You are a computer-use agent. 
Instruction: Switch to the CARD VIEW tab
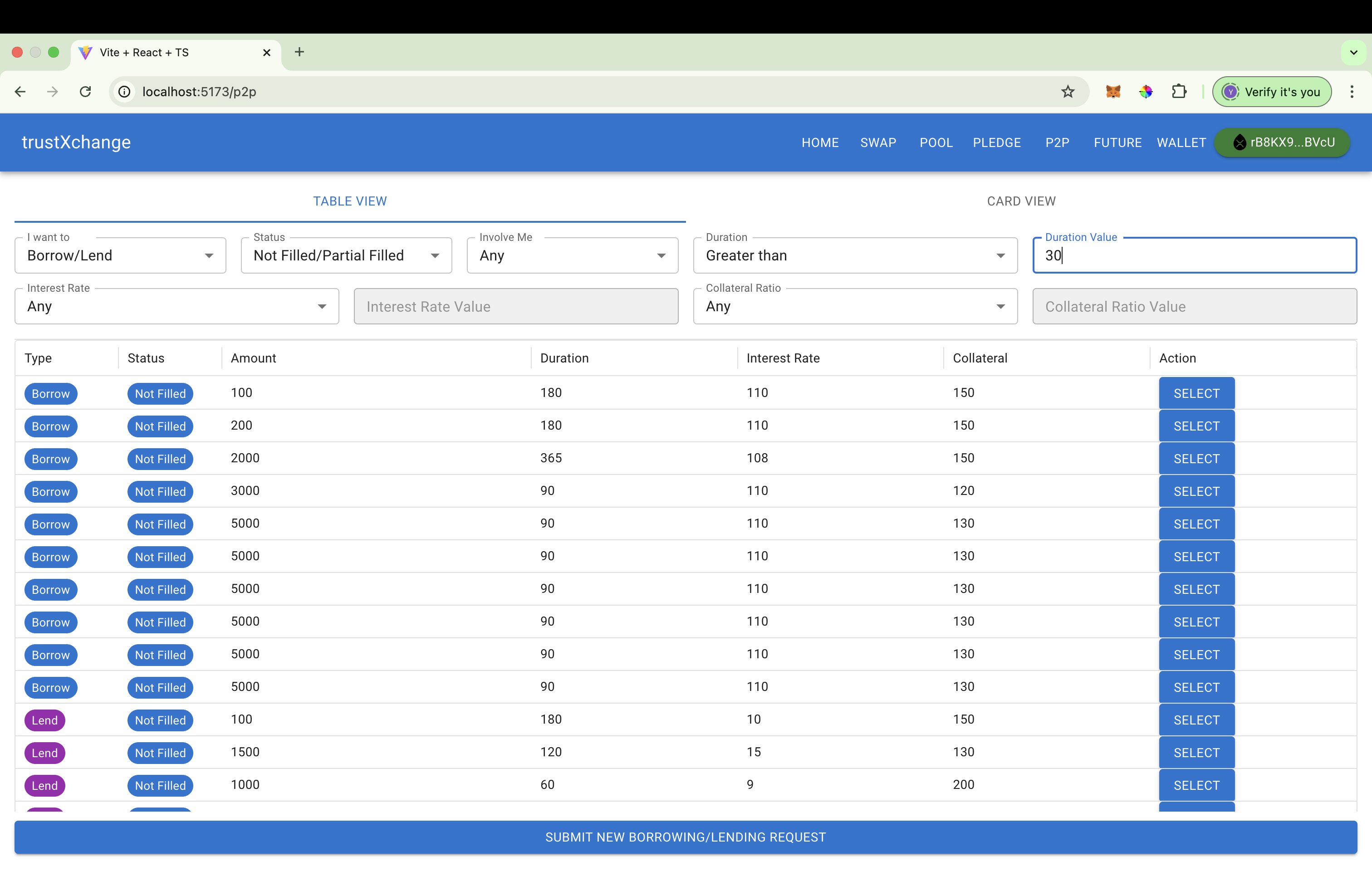click(x=1021, y=201)
